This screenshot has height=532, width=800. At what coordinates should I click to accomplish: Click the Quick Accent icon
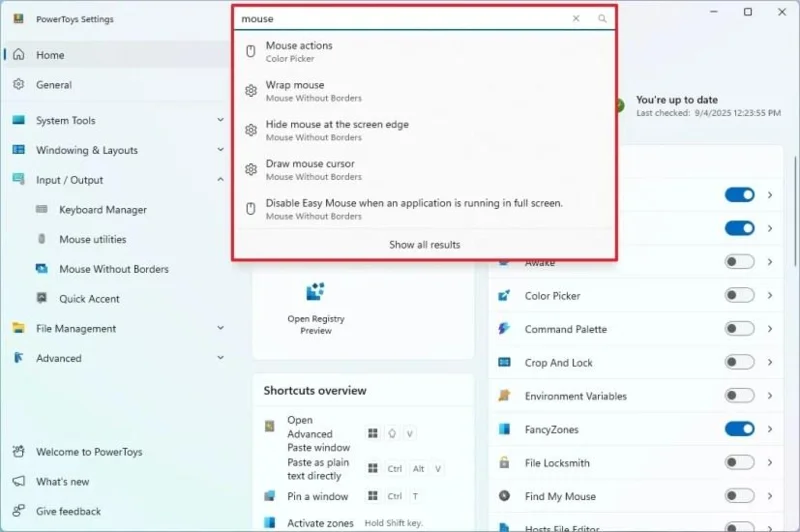[42, 298]
